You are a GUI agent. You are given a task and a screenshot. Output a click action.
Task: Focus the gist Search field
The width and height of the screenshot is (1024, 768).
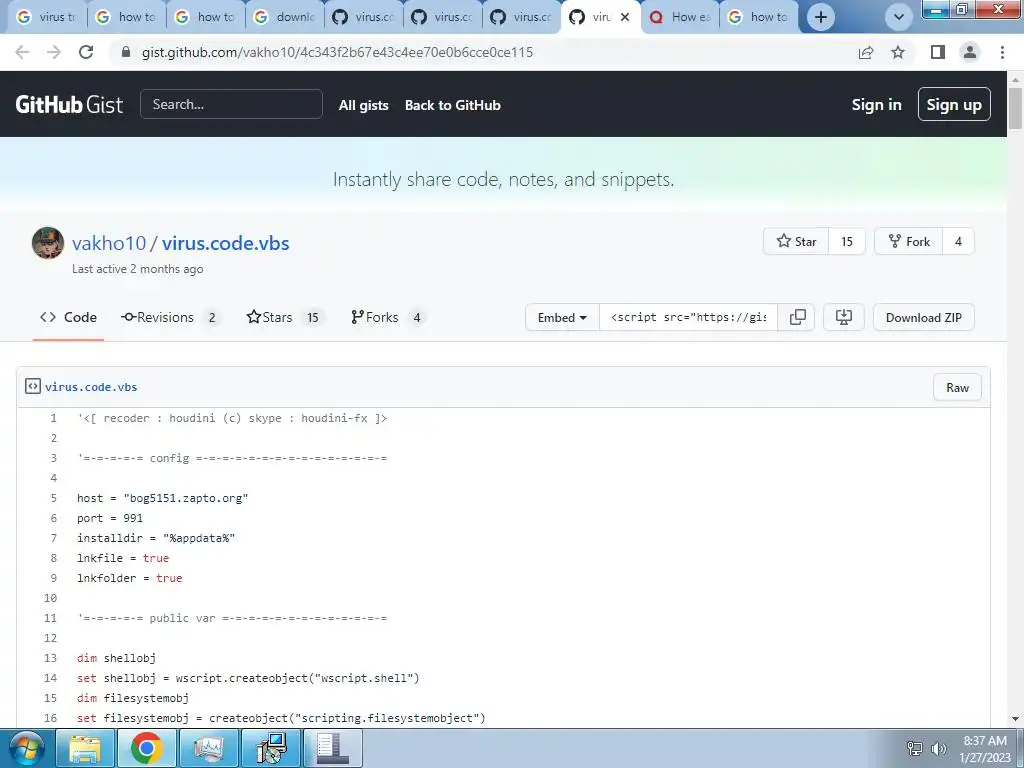point(231,104)
